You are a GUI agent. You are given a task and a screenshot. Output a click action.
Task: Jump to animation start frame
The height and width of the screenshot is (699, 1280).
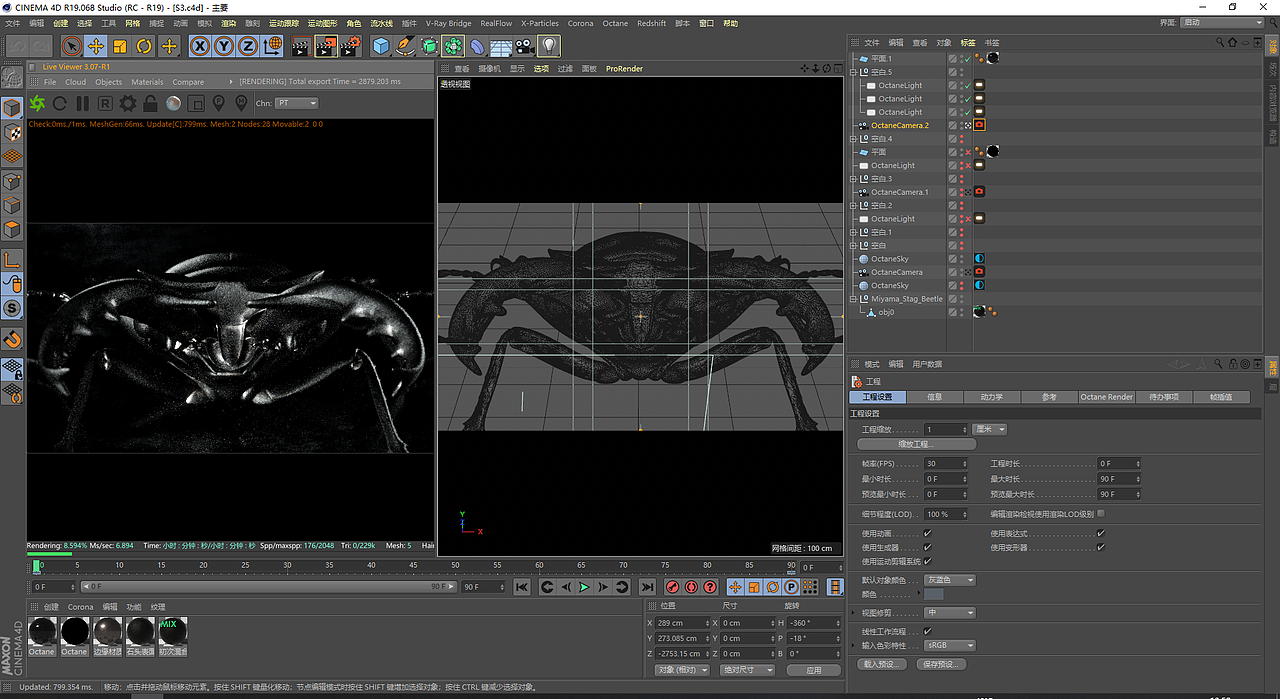522,587
